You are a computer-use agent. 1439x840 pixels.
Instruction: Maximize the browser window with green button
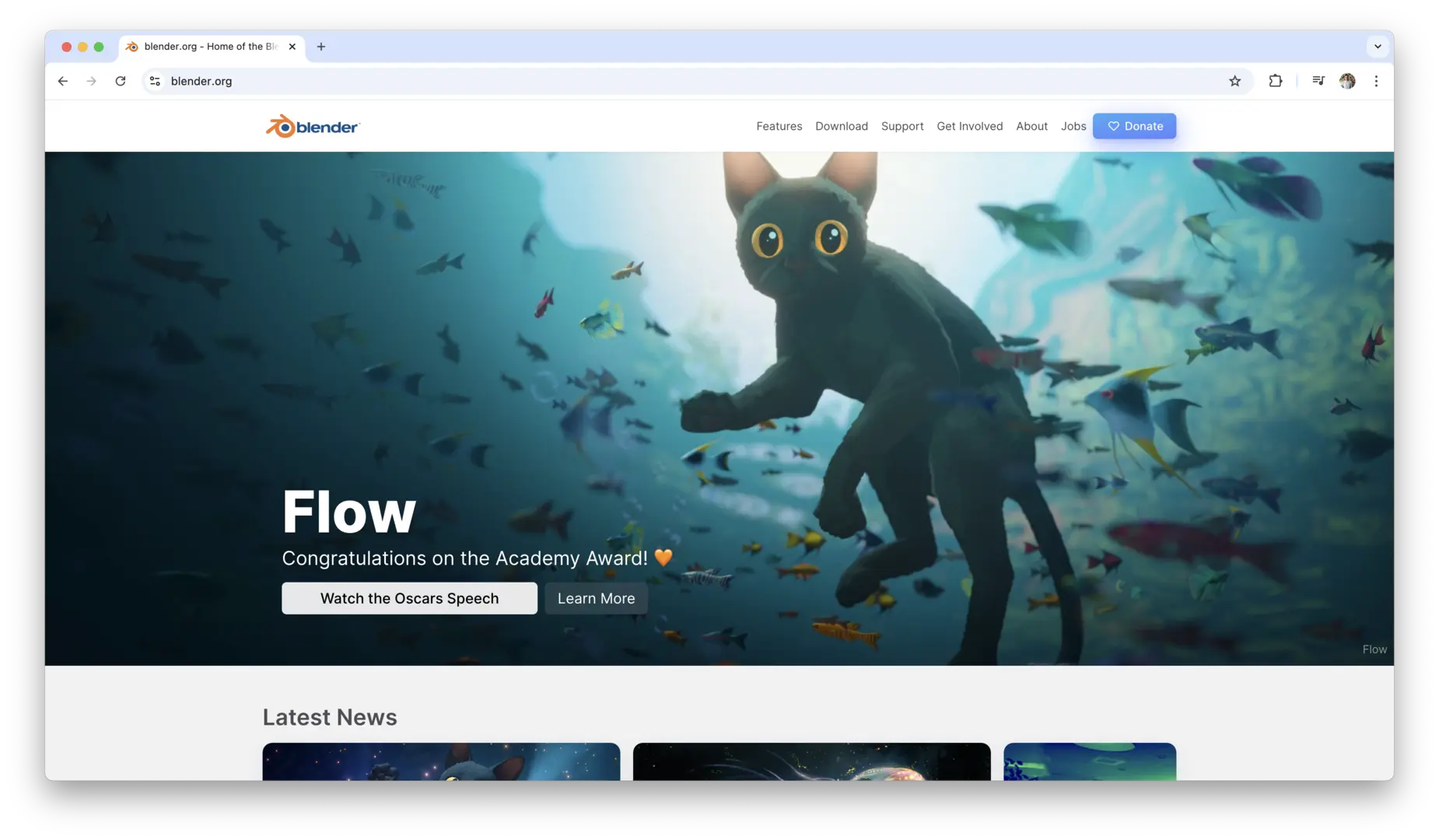99,47
